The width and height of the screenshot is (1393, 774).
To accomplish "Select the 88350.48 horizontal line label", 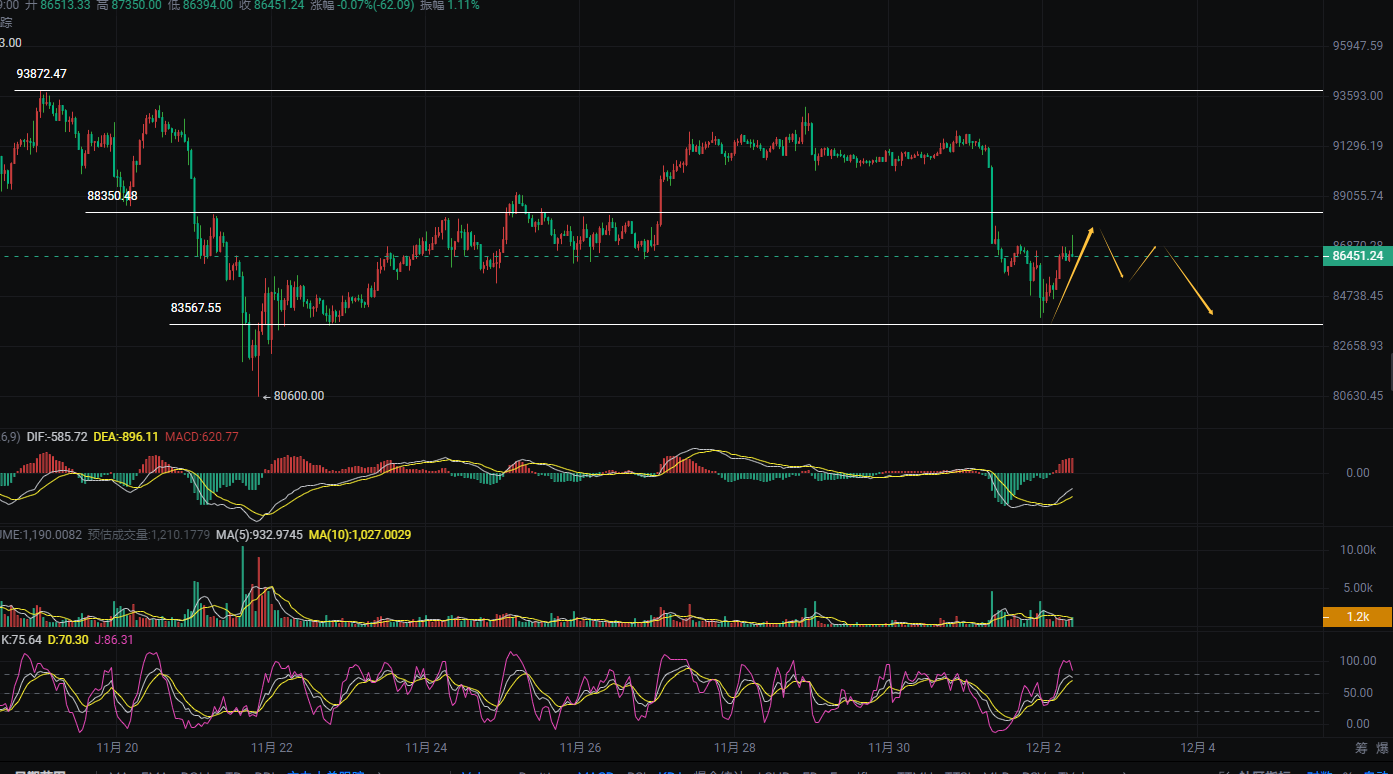I will pos(112,196).
